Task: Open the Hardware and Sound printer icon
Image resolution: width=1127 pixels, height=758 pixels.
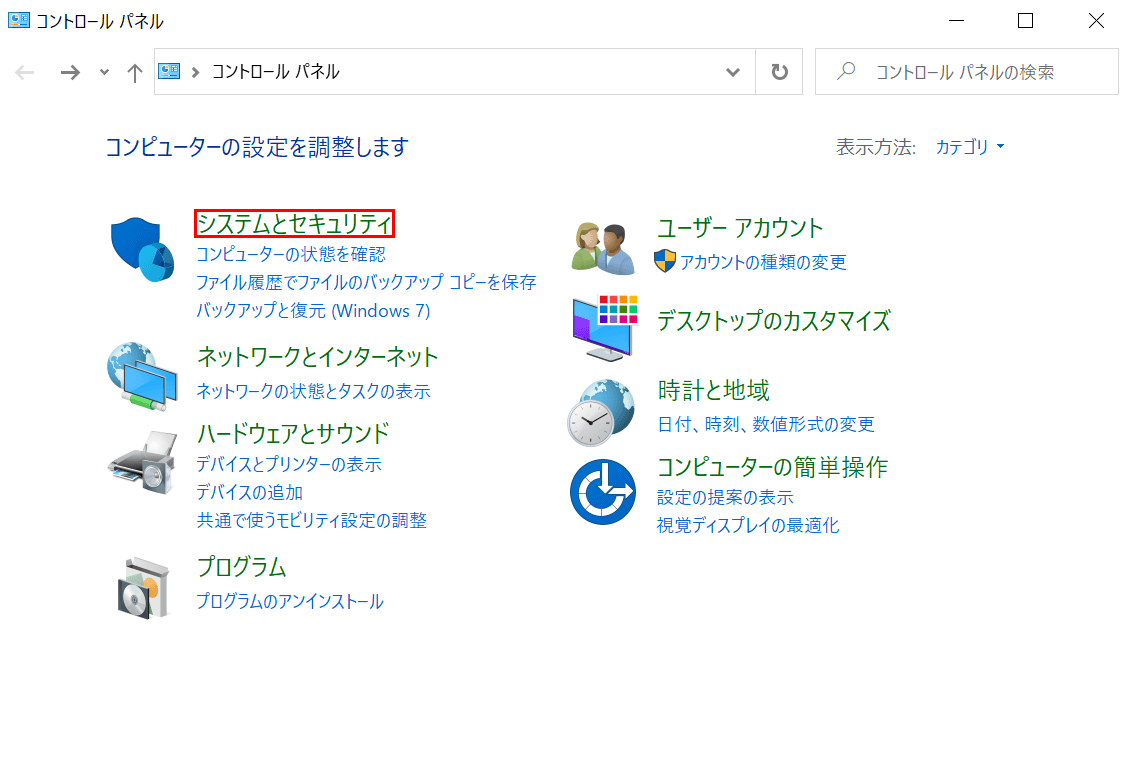Action: [142, 462]
